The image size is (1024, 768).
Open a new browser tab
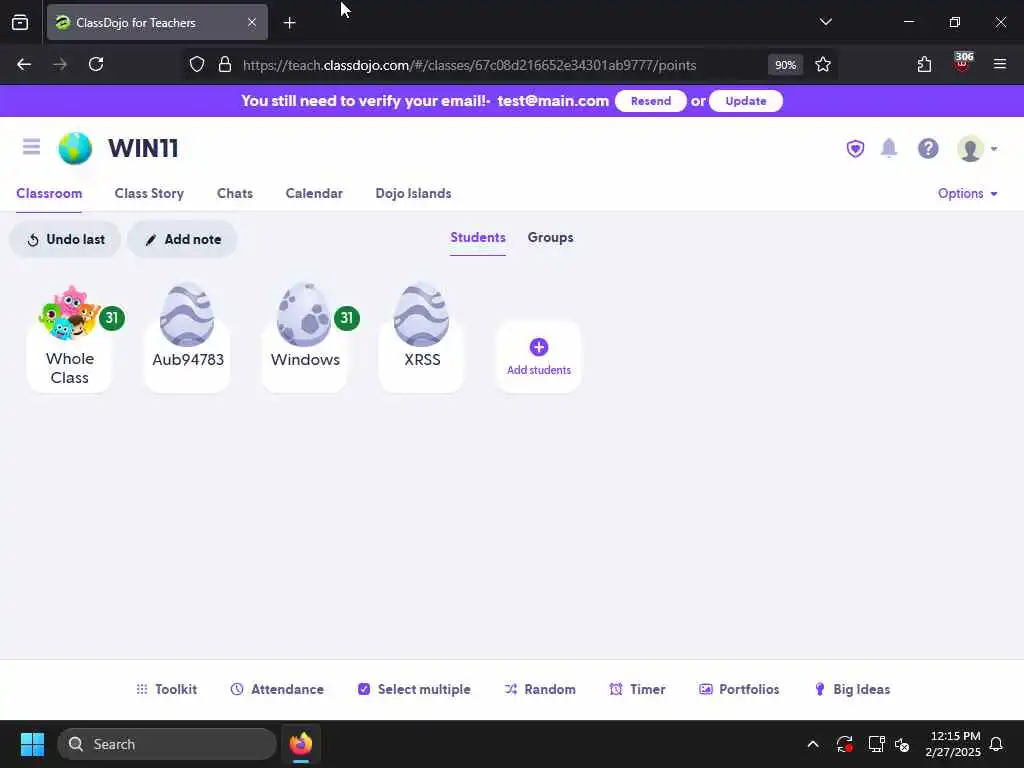tap(289, 23)
